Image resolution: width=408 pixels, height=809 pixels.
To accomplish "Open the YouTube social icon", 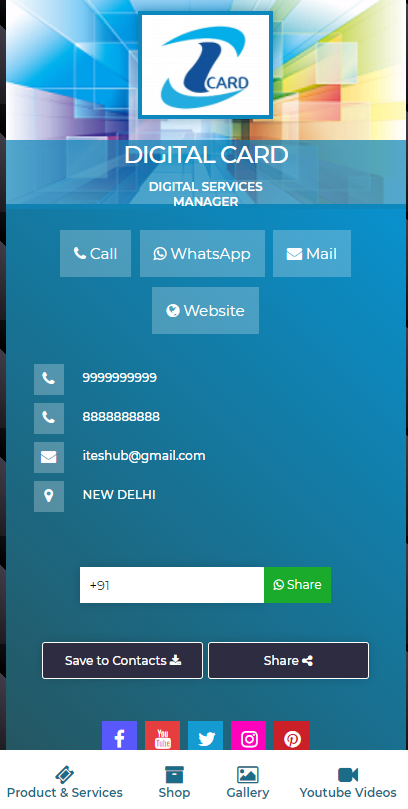I will (x=162, y=736).
